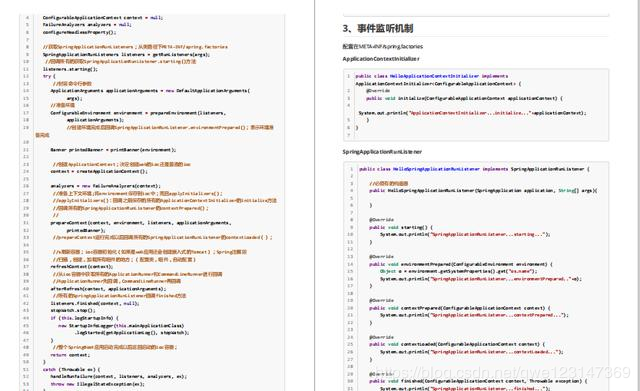This screenshot has width=640, height=391.
Task: Click the line "SpringApplicationRunListeners listeners = getRunListeners(args);"
Action: 126,54
